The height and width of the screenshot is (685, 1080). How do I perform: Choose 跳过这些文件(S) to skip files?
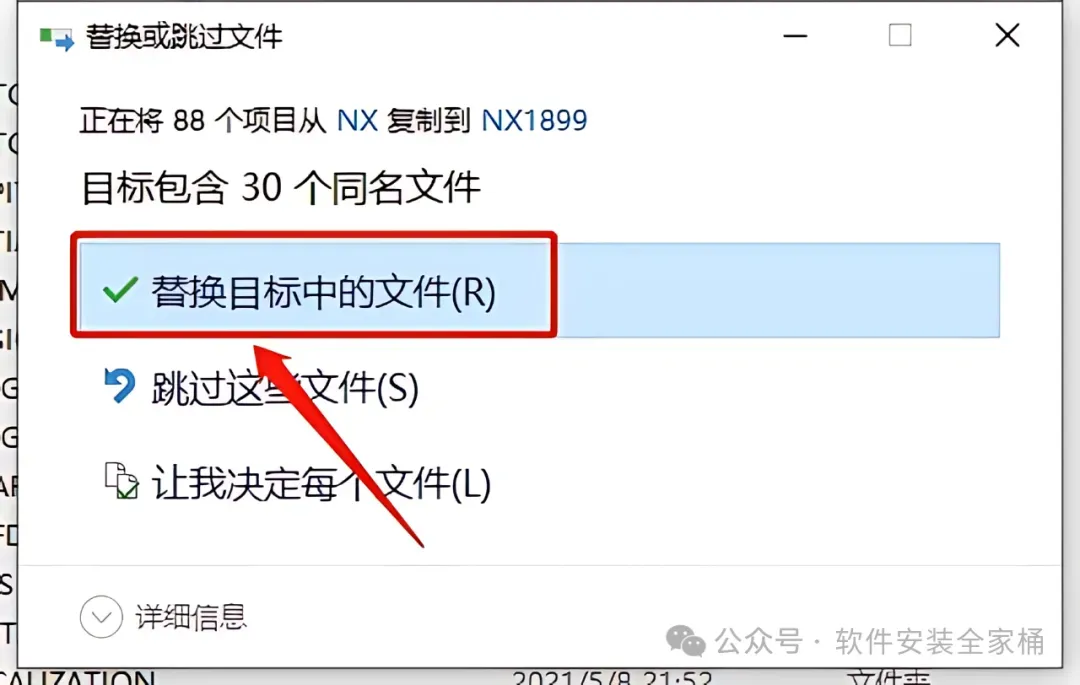coord(285,388)
